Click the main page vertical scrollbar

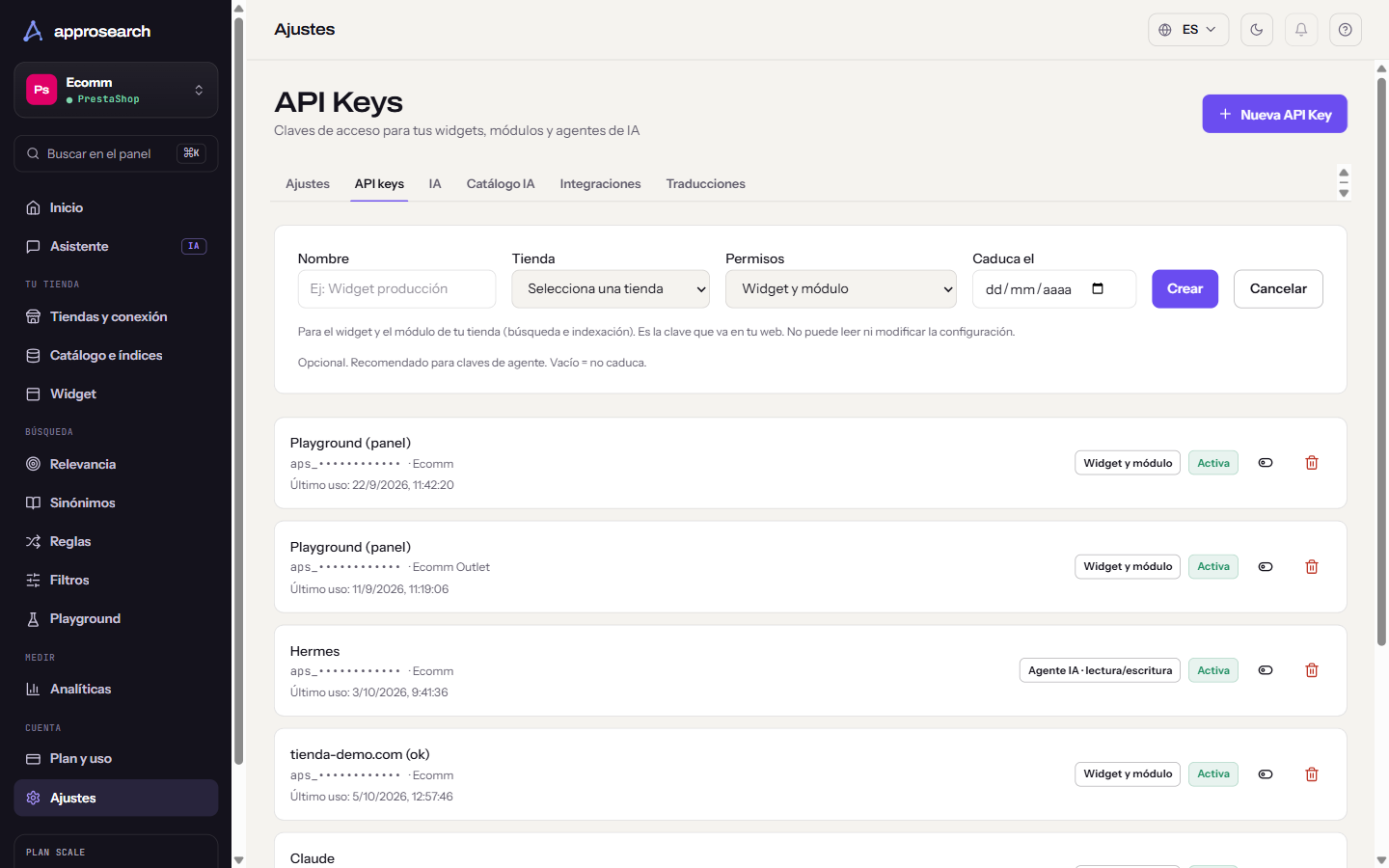click(1381, 362)
